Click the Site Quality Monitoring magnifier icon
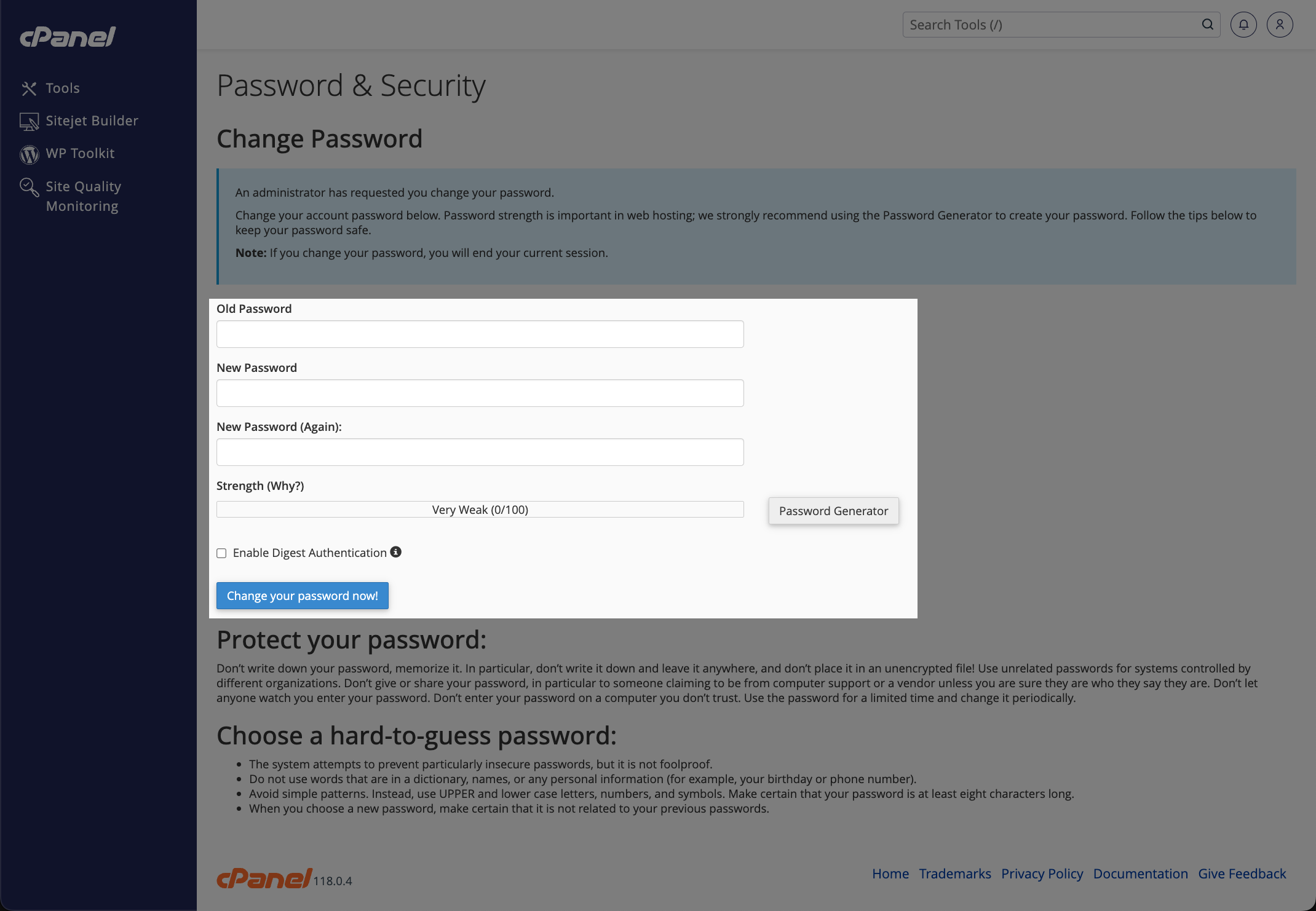The width and height of the screenshot is (1316, 911). (x=29, y=187)
